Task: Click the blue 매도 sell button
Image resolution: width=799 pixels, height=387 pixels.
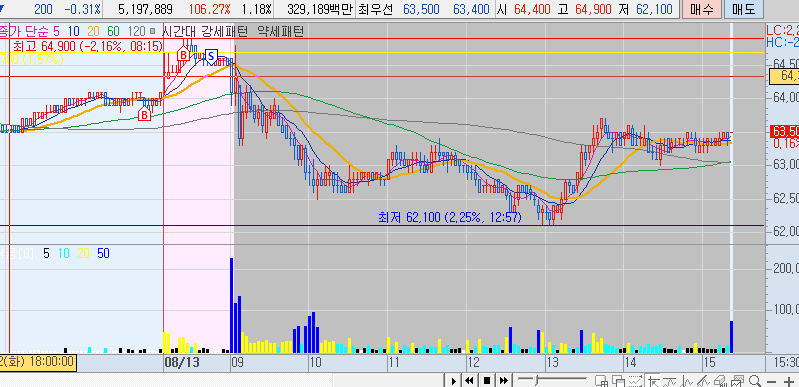Action: 744,9
